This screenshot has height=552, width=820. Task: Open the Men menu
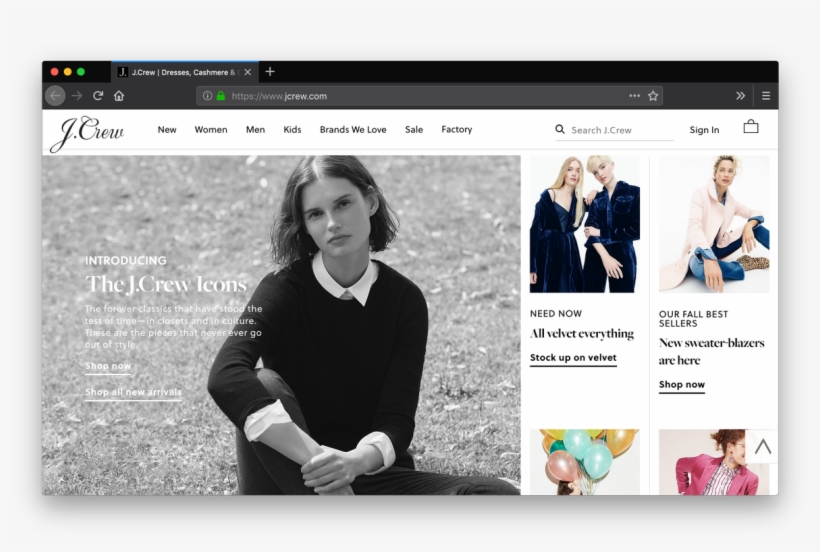point(255,130)
